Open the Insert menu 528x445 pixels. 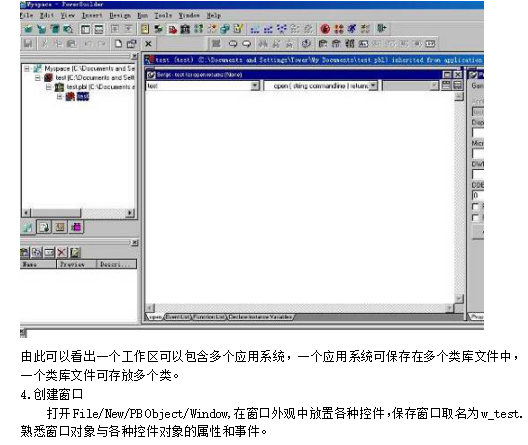tap(92, 15)
